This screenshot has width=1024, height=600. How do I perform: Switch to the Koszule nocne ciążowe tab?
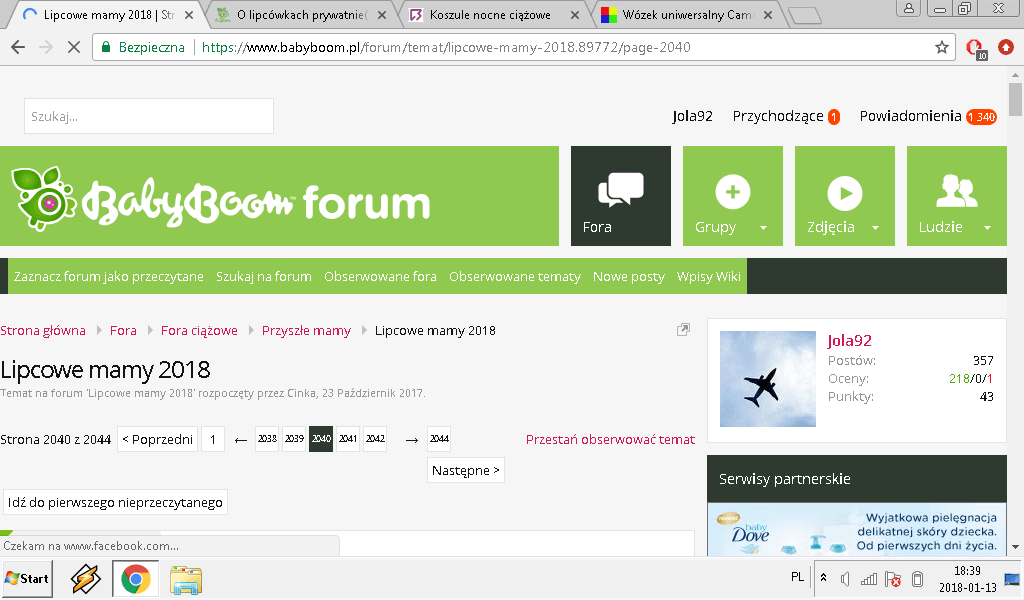[490, 15]
